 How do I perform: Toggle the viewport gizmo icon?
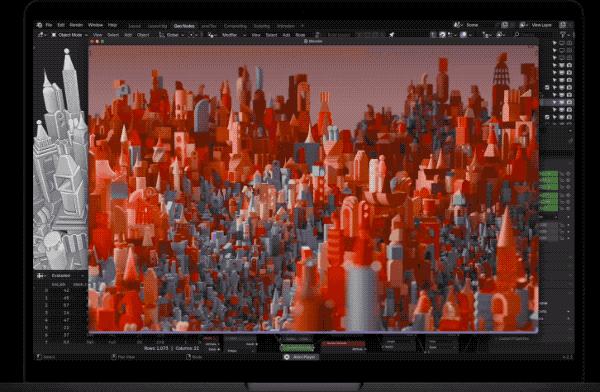tap(442, 35)
